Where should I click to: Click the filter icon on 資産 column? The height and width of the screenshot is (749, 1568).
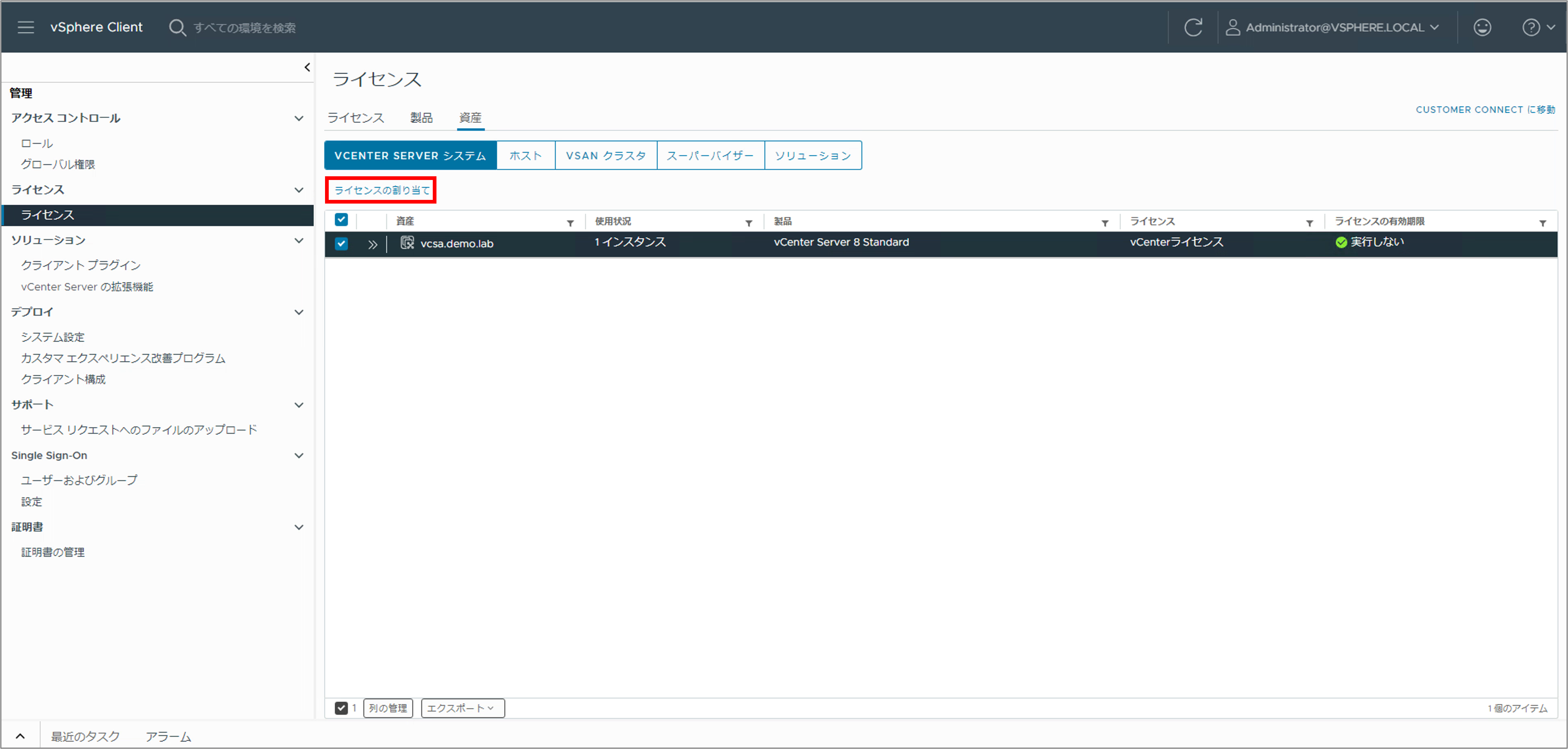[570, 223]
